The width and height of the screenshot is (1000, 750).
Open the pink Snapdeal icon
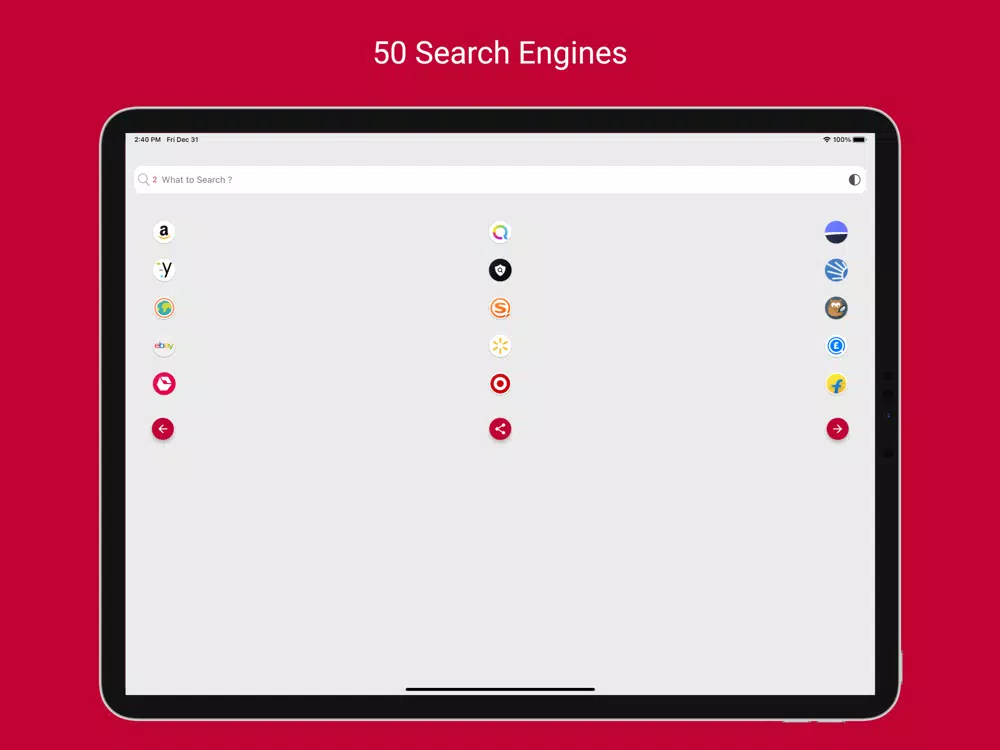164,384
